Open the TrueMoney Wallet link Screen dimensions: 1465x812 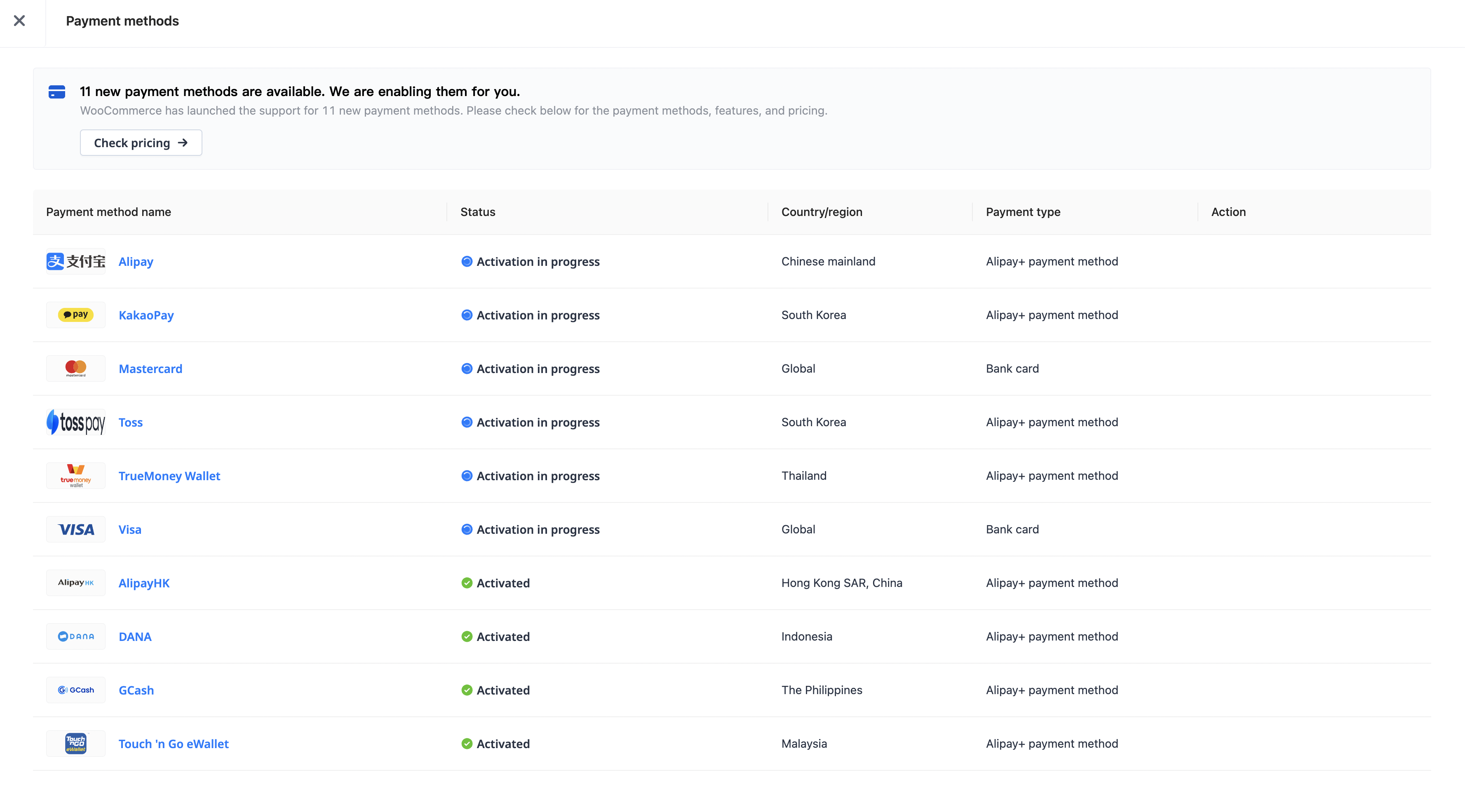(169, 476)
